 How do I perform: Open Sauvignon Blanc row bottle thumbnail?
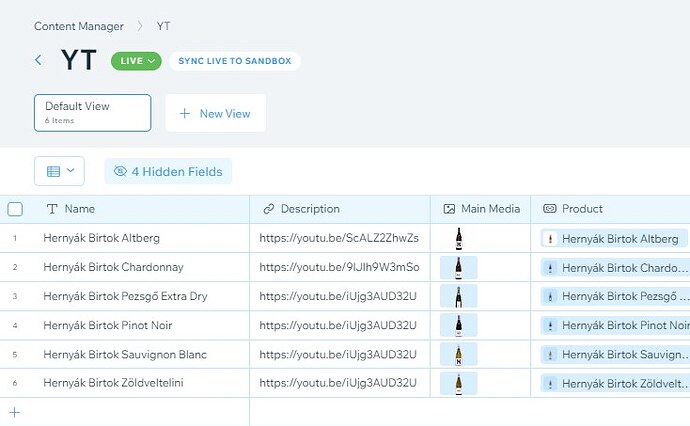coord(459,355)
